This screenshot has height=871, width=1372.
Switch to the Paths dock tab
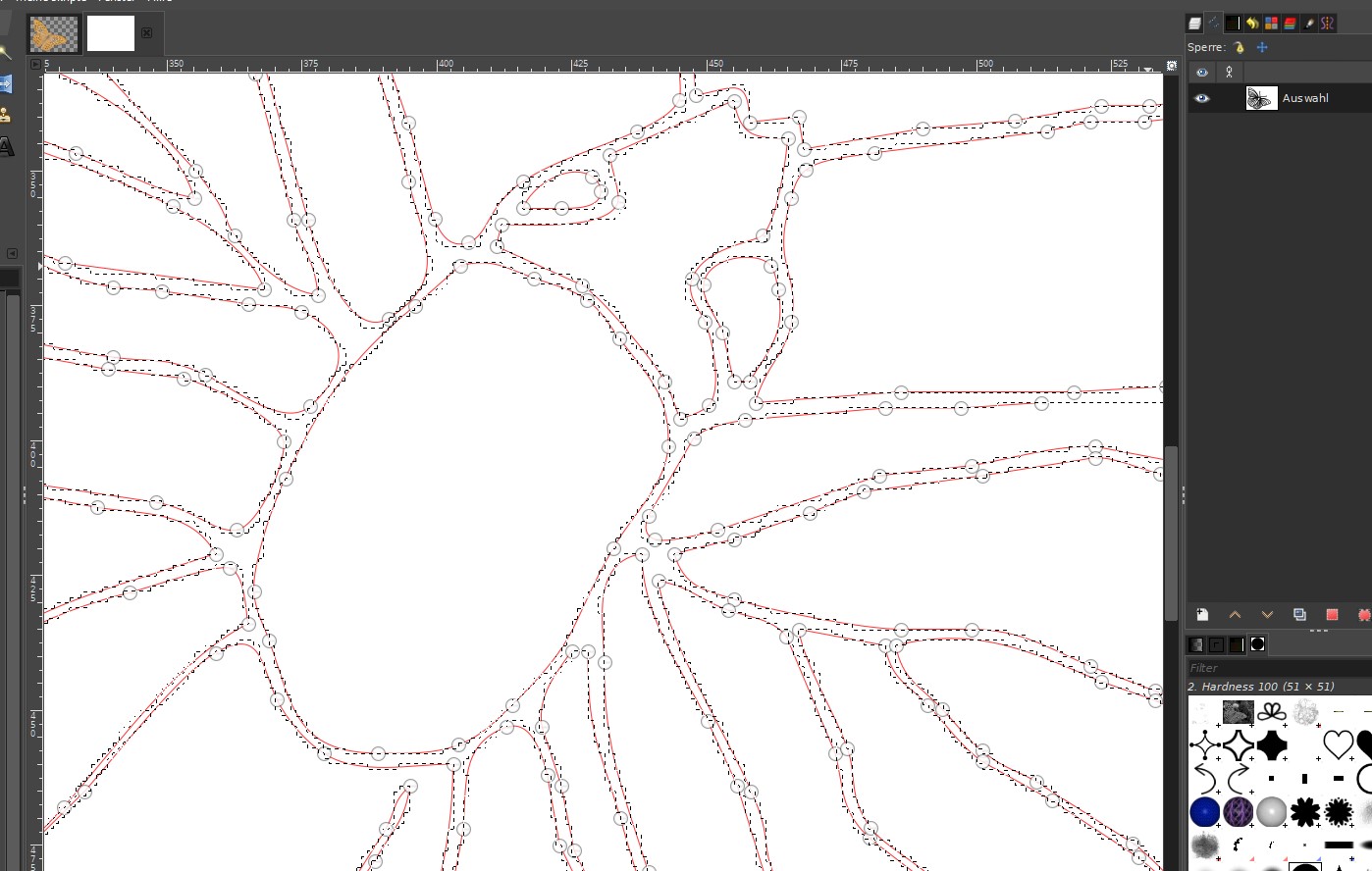pos(1214,24)
